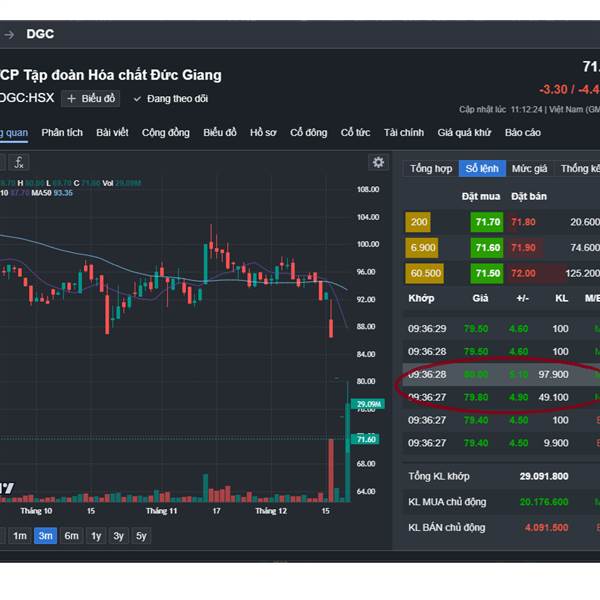
Task: Click the Báo cáo tab
Action: tap(522, 132)
